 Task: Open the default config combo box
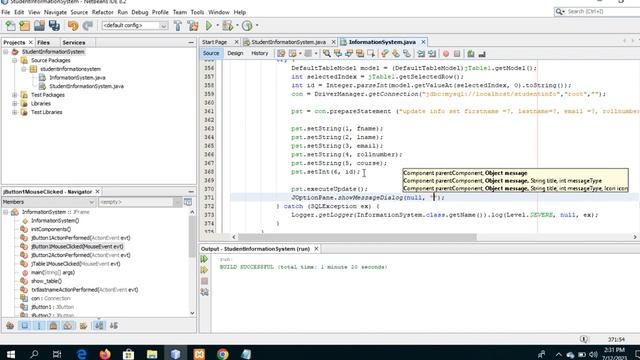point(135,26)
